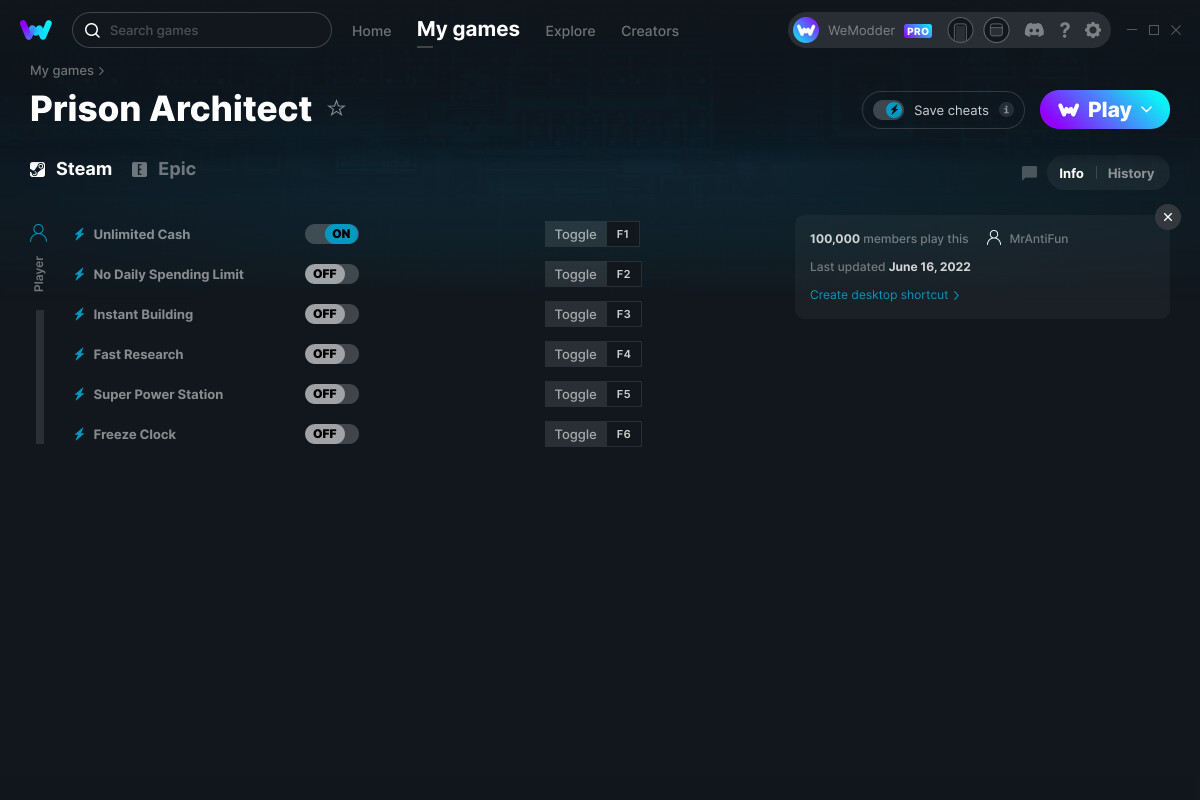Click the F2 hotkey box

click(x=624, y=274)
